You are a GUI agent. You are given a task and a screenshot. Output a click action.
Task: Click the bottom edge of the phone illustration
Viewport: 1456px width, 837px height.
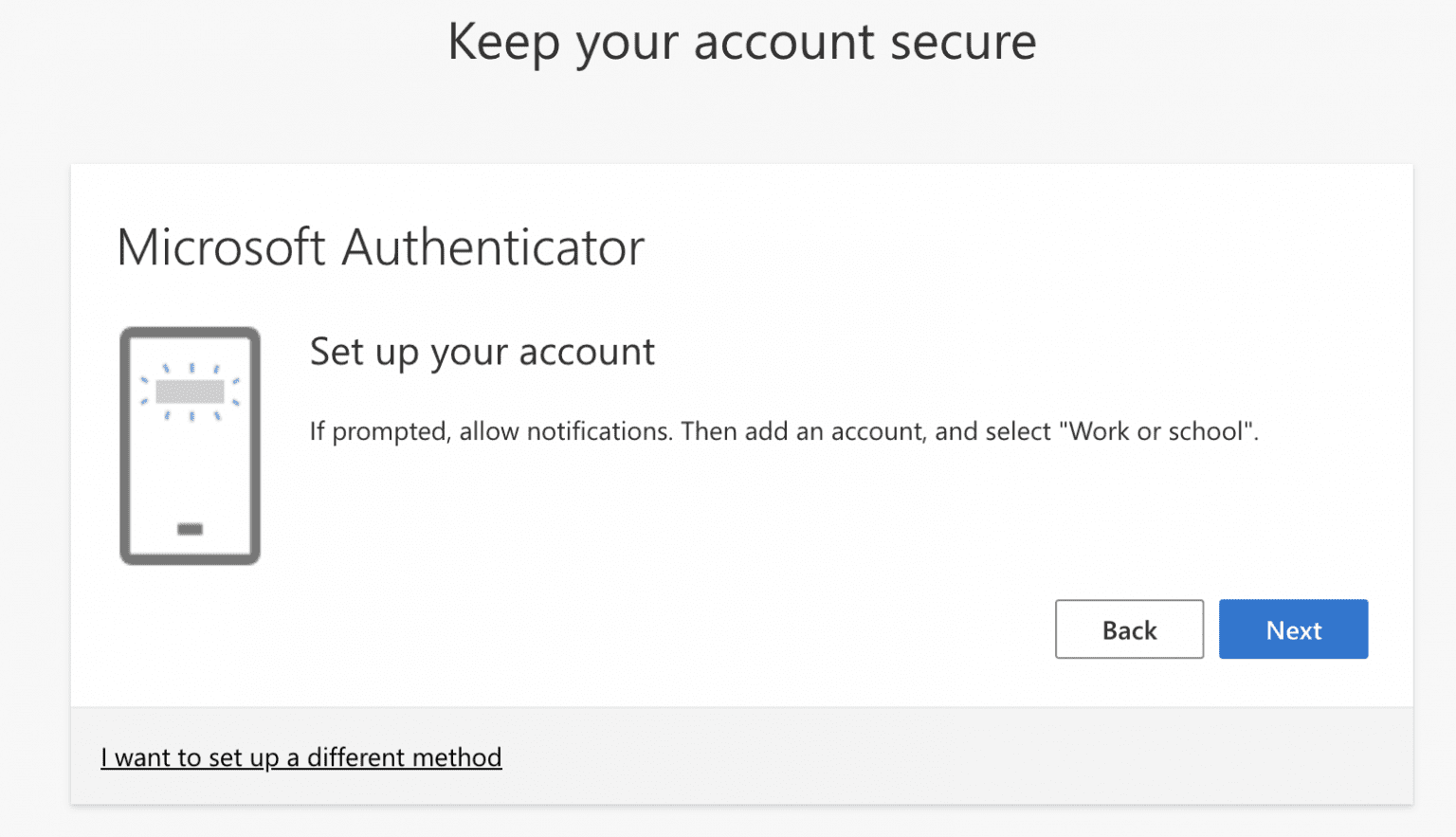click(190, 559)
